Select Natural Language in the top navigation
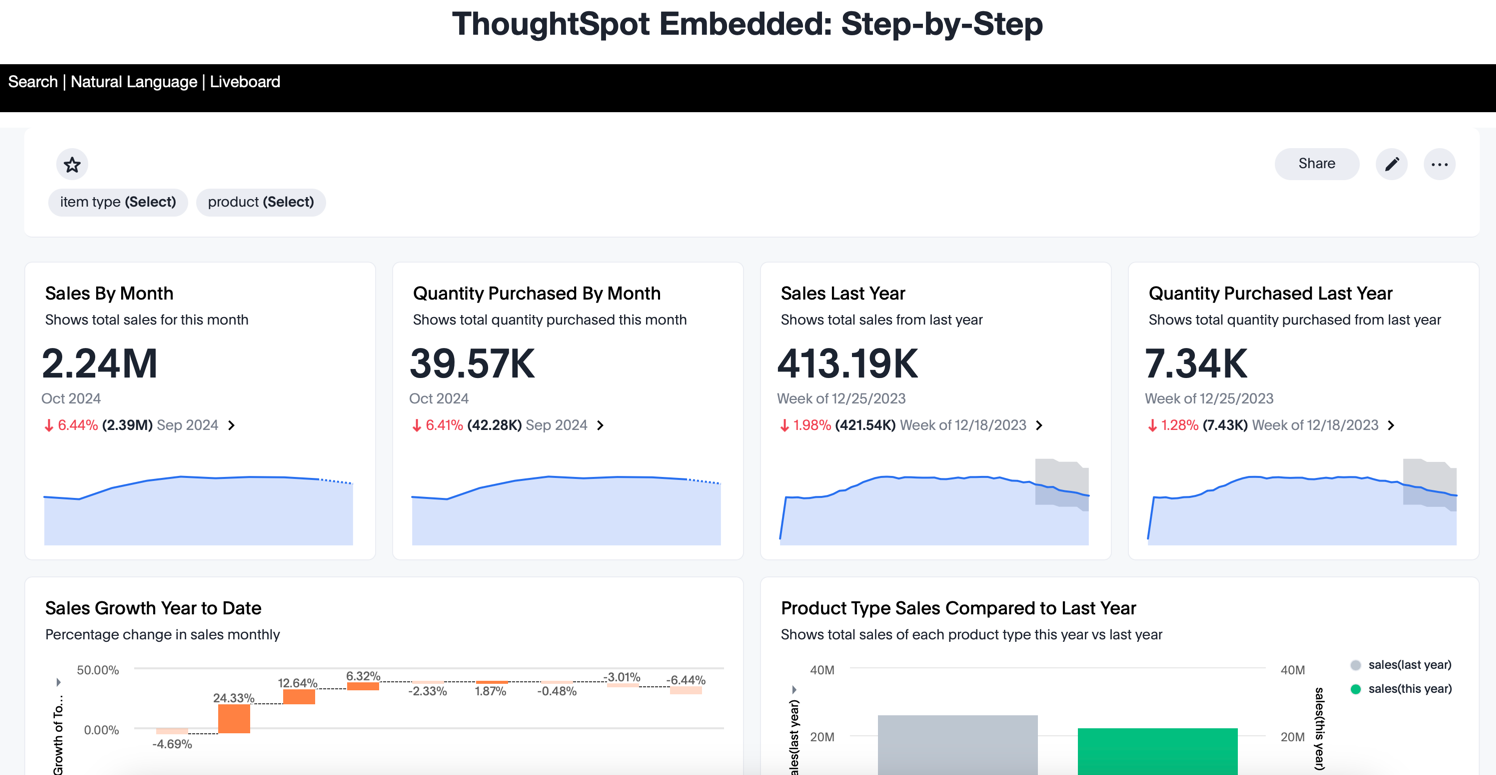Image resolution: width=1496 pixels, height=775 pixels. pos(135,81)
